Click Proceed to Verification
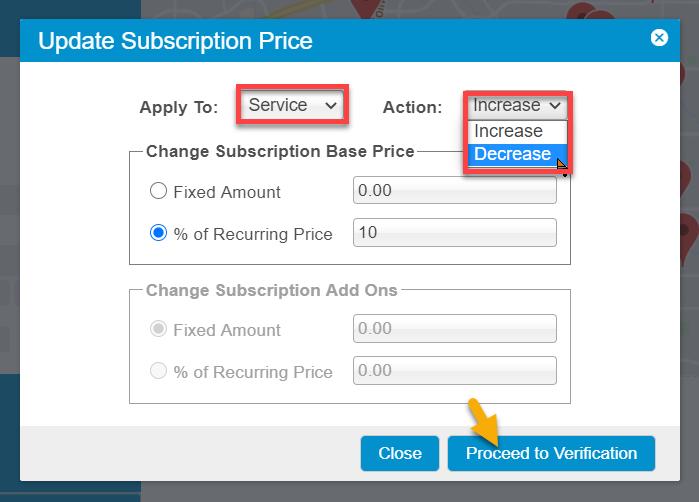 click(551, 453)
